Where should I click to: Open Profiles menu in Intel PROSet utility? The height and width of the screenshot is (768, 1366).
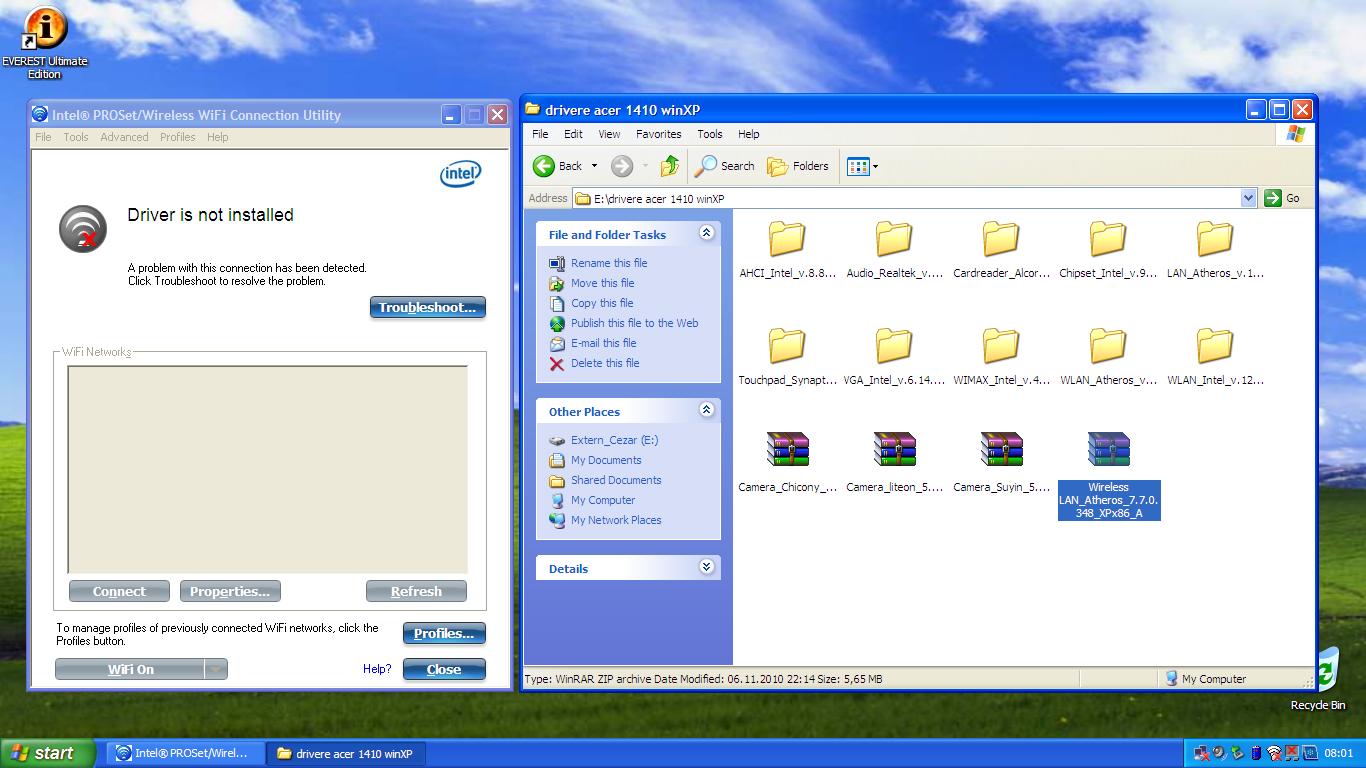click(x=178, y=137)
